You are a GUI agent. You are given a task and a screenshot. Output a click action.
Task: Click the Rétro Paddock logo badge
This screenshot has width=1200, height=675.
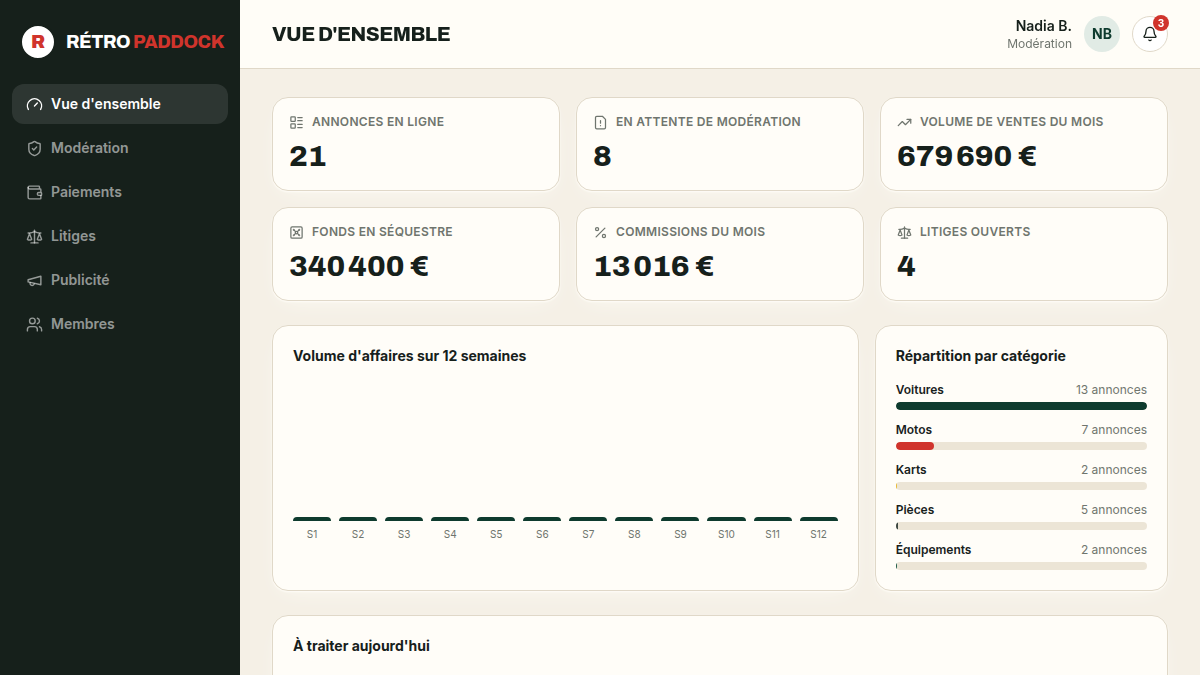(x=38, y=42)
